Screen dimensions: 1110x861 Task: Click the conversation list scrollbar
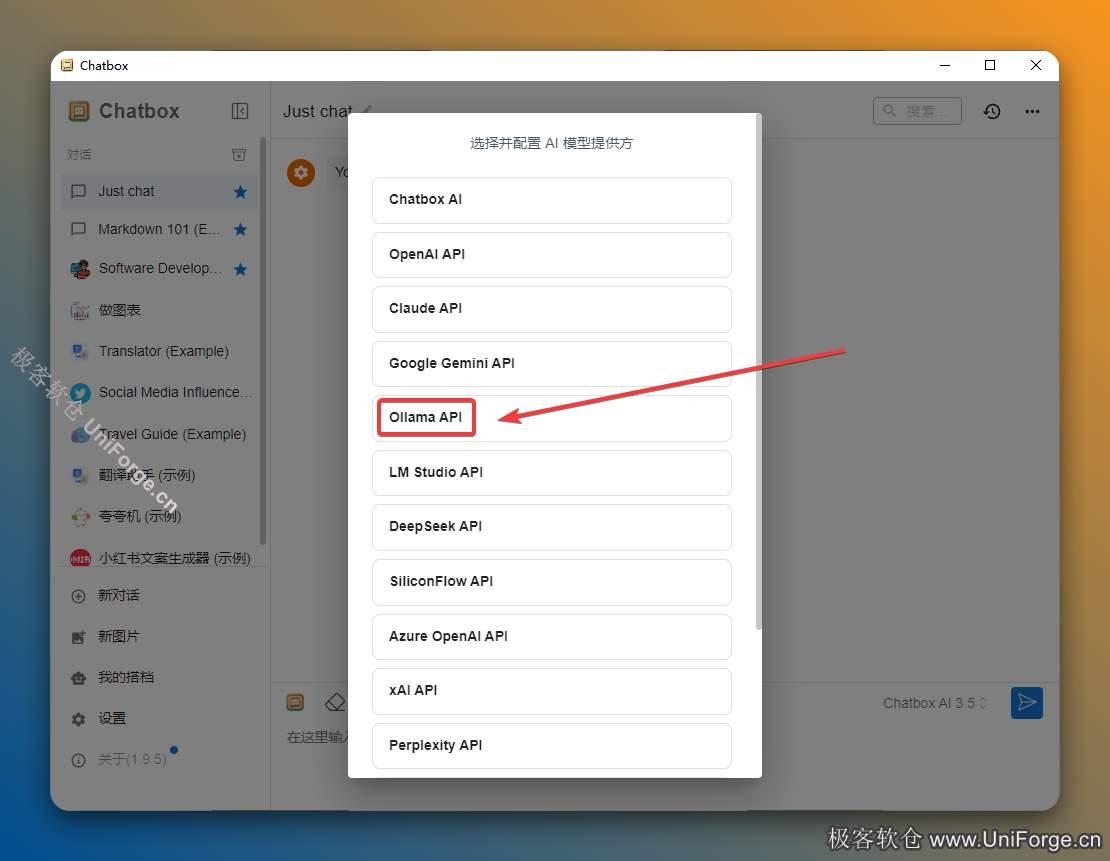(263, 341)
